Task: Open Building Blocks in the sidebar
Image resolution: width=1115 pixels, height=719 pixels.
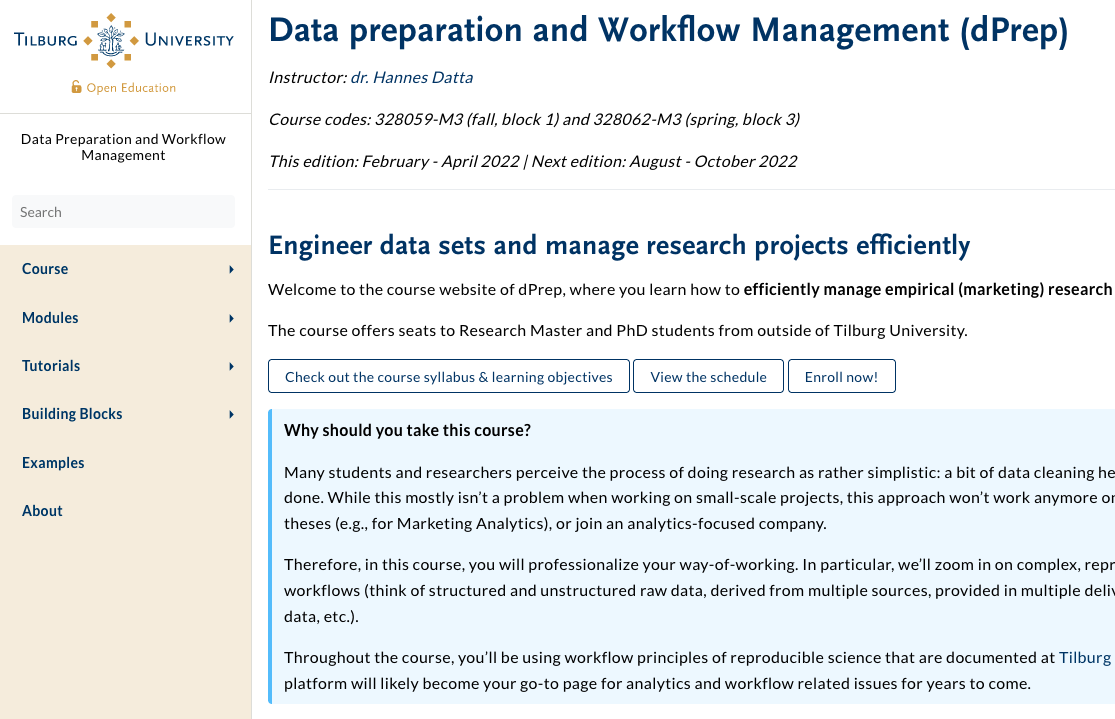Action: 72,414
